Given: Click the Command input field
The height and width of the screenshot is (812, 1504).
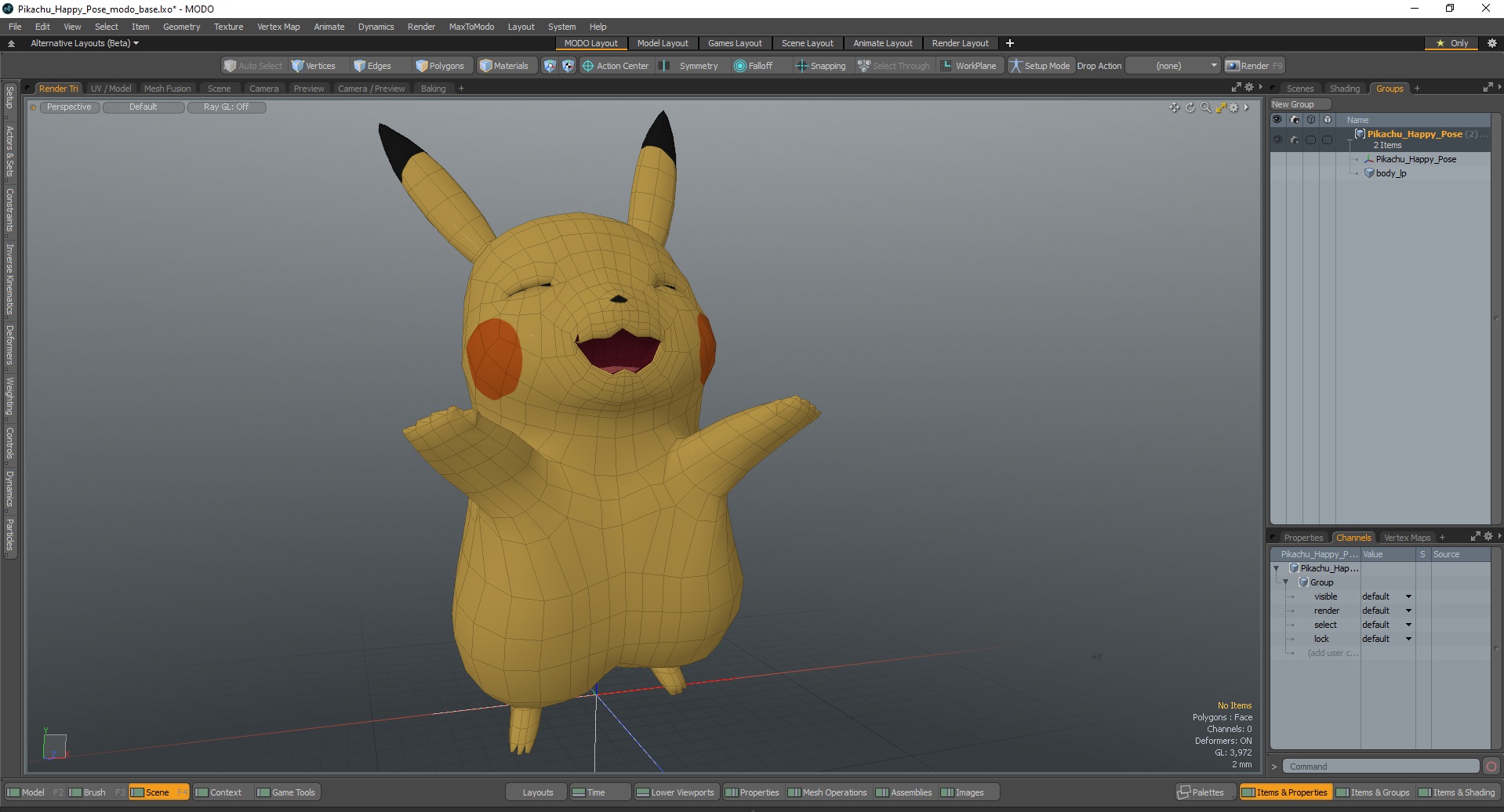Looking at the screenshot, I should click(x=1382, y=767).
